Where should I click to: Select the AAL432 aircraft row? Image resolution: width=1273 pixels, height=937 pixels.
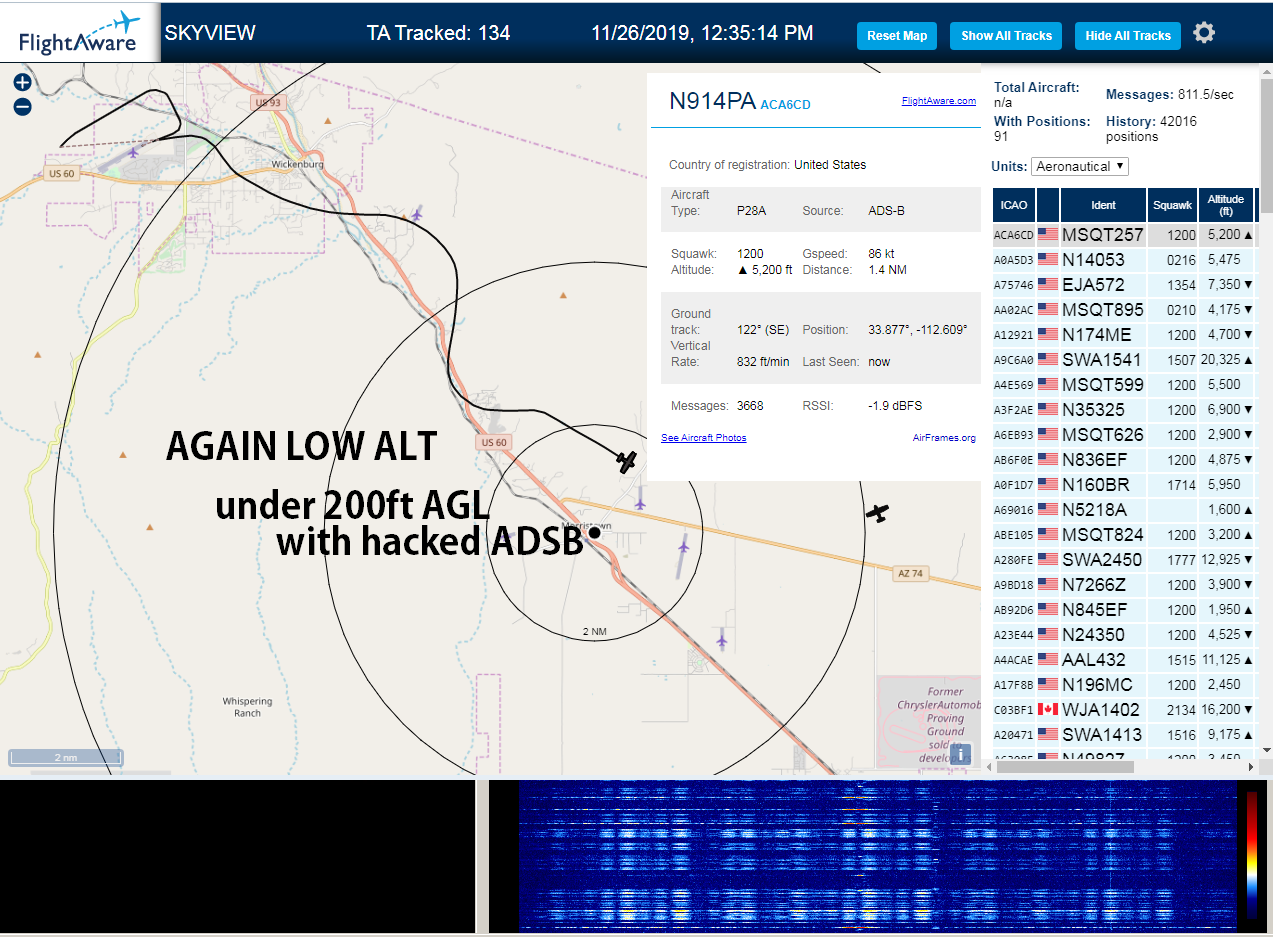[1123, 660]
